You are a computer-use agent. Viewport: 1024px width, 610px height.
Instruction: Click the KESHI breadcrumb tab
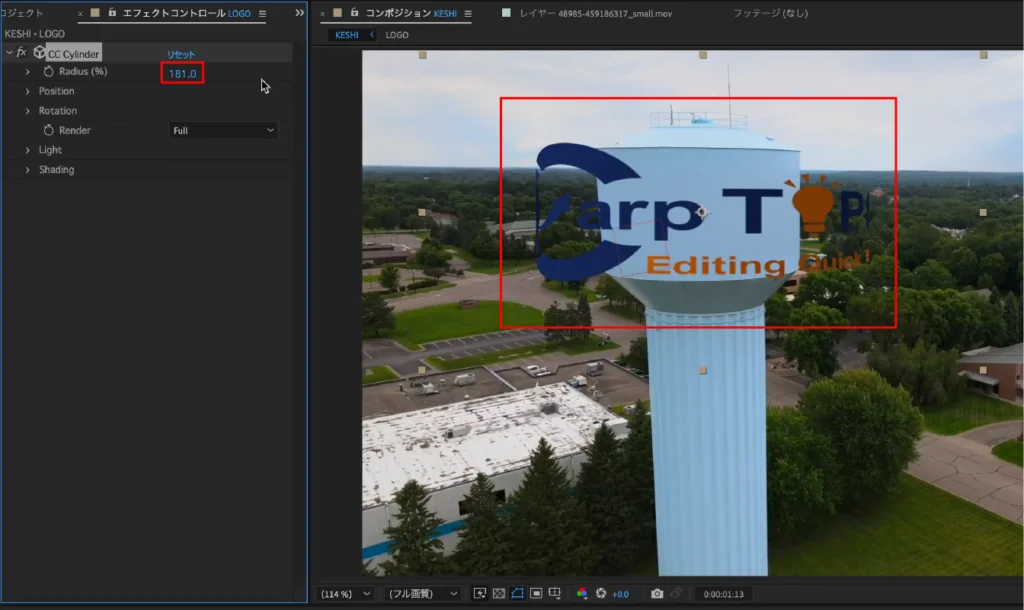coord(347,35)
